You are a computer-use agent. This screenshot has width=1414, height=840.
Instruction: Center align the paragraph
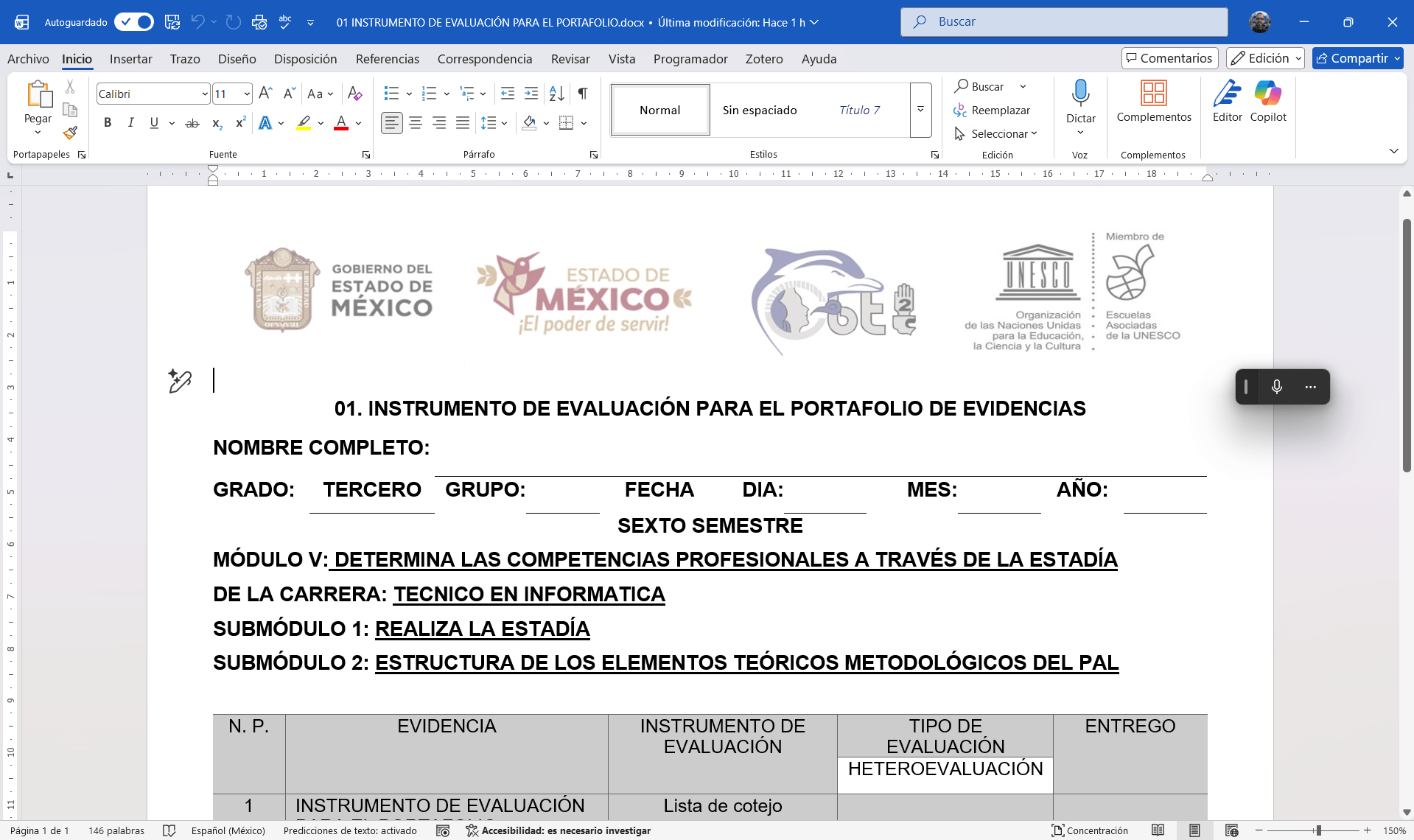coord(416,123)
